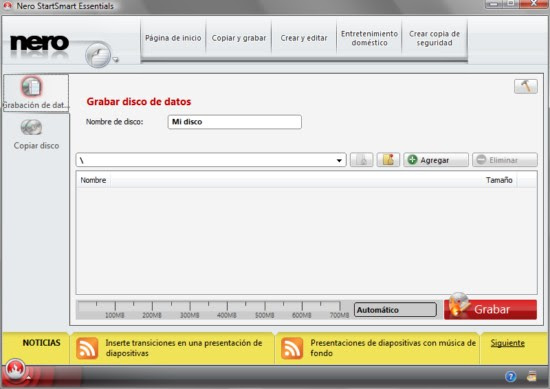The height and width of the screenshot is (389, 550).
Task: Open the RSS feed icon for transiciones news
Action: click(x=87, y=348)
